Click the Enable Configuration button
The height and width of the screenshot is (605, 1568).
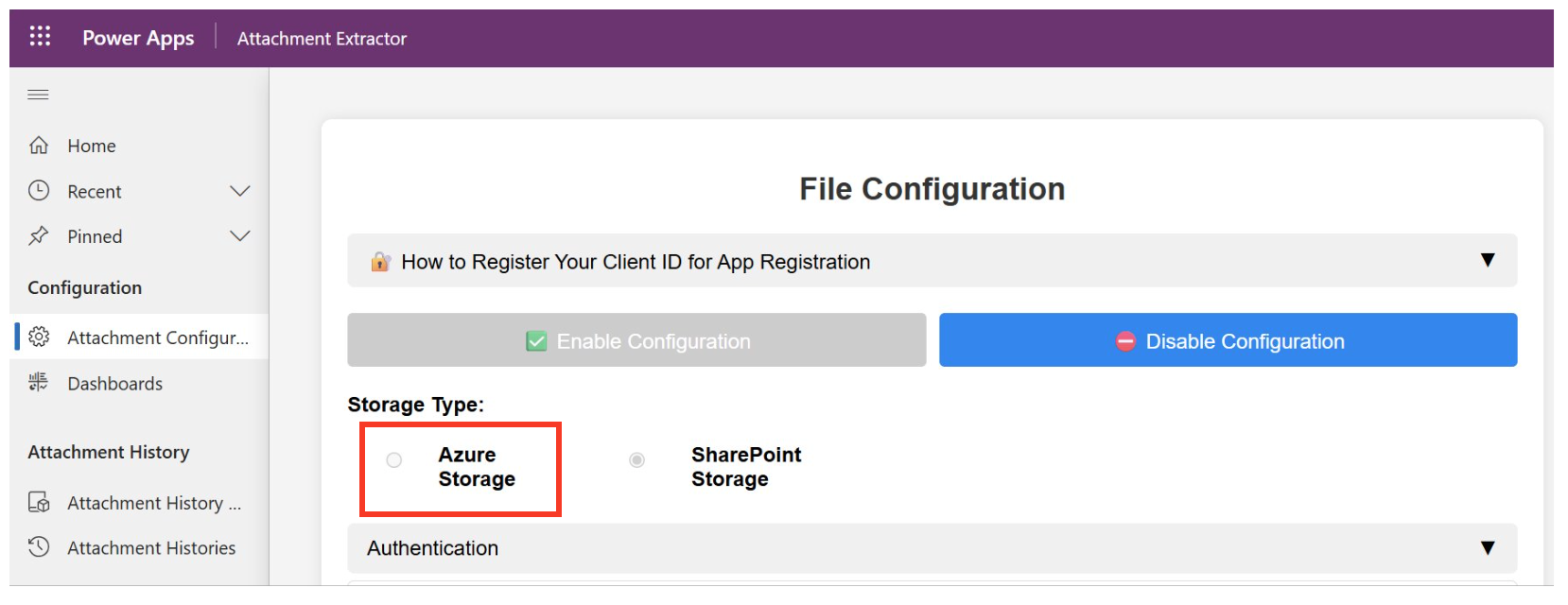coord(636,340)
